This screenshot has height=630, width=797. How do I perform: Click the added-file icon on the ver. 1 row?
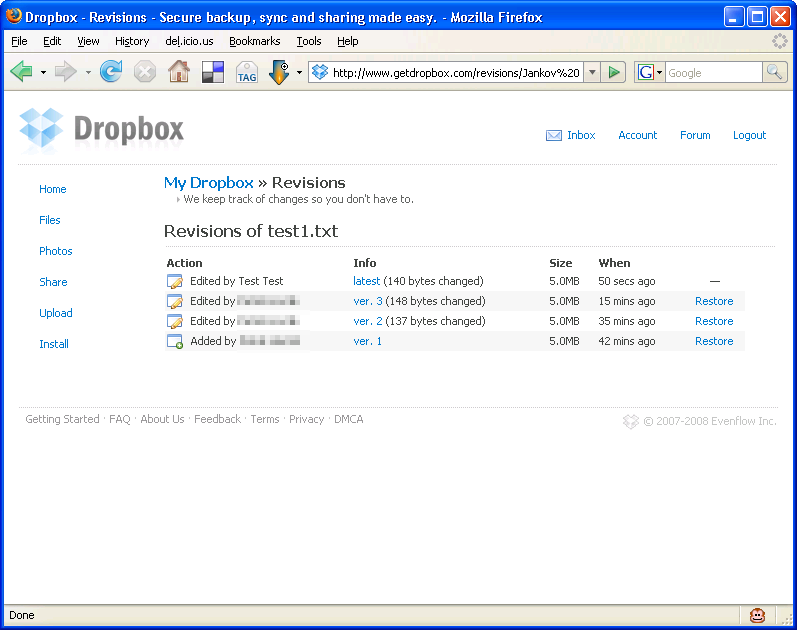tap(175, 341)
